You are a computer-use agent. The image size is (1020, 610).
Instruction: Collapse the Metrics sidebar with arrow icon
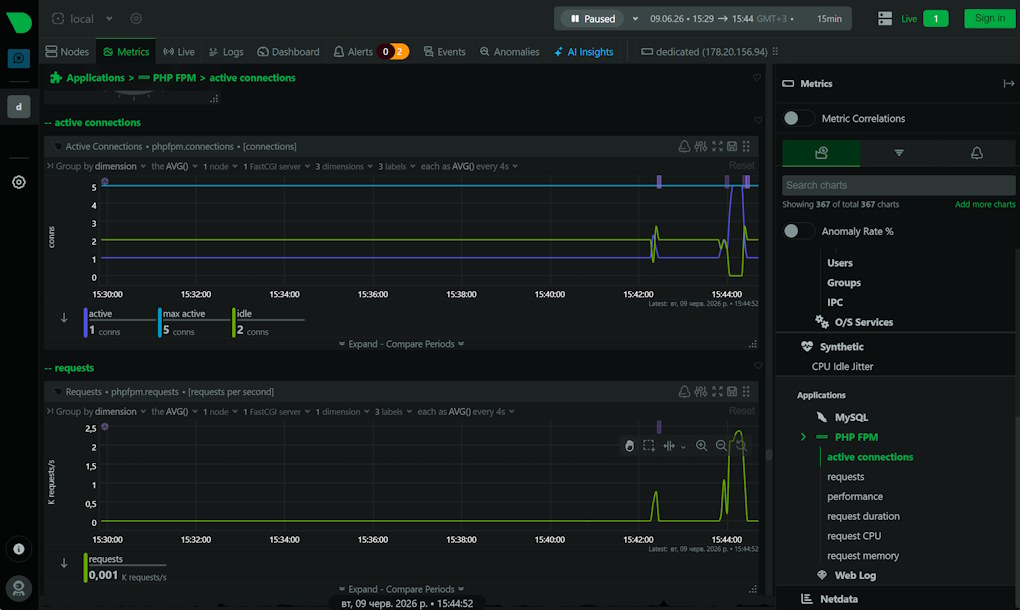click(1008, 83)
